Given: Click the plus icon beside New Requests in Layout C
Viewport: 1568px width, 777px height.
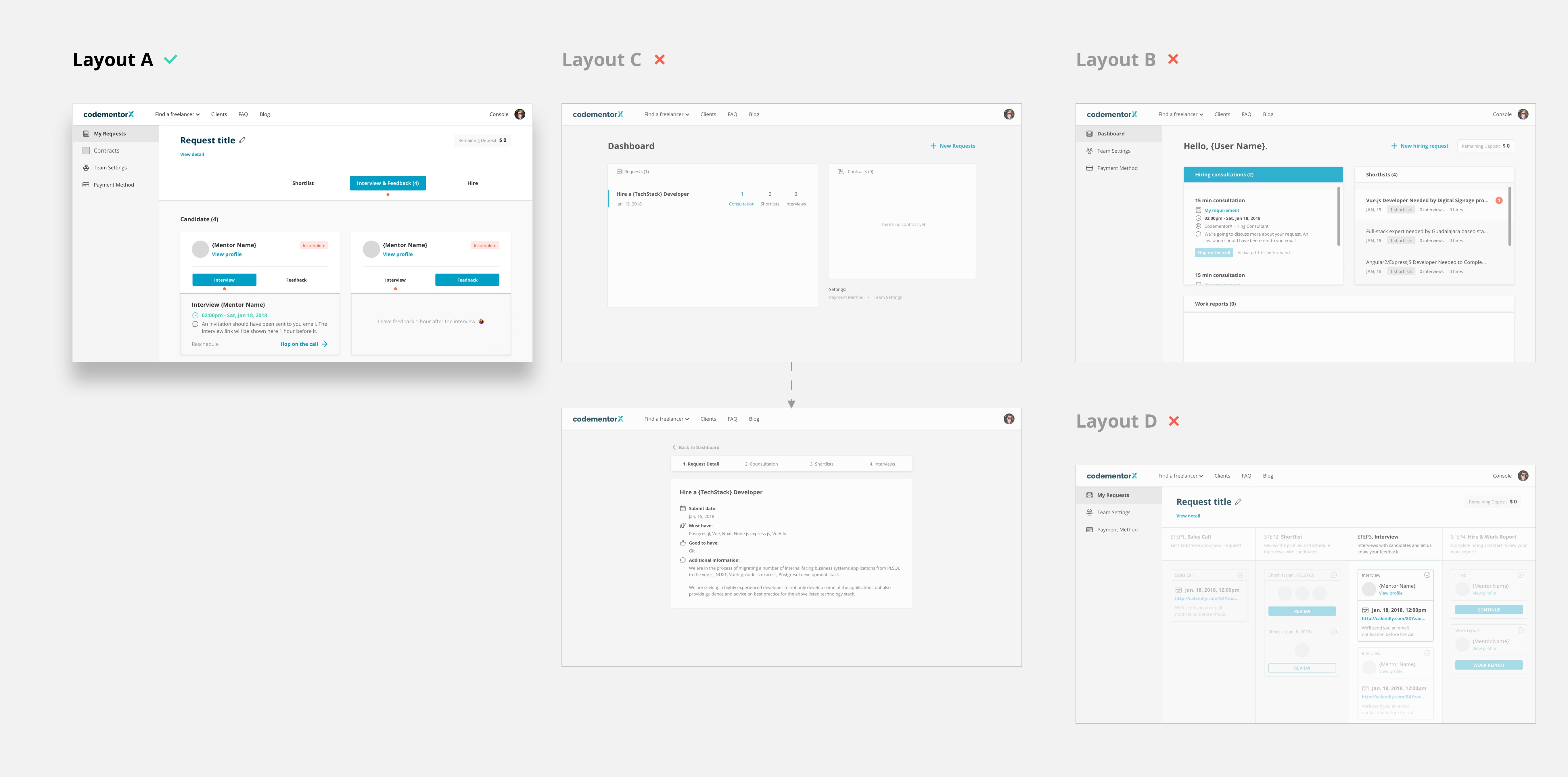Looking at the screenshot, I should tap(933, 146).
